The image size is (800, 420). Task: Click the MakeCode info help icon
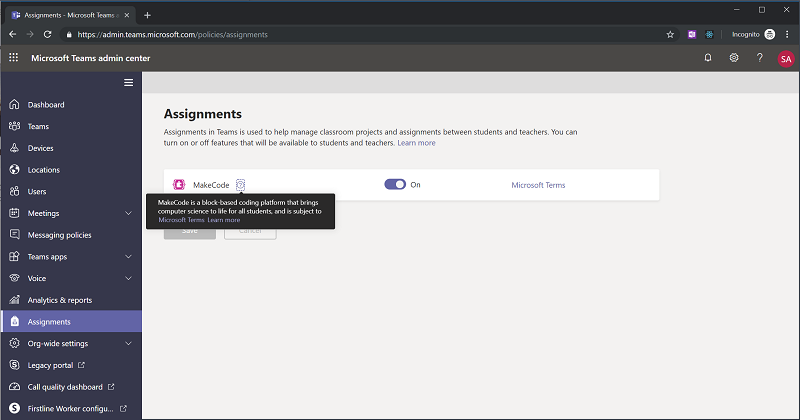click(240, 185)
